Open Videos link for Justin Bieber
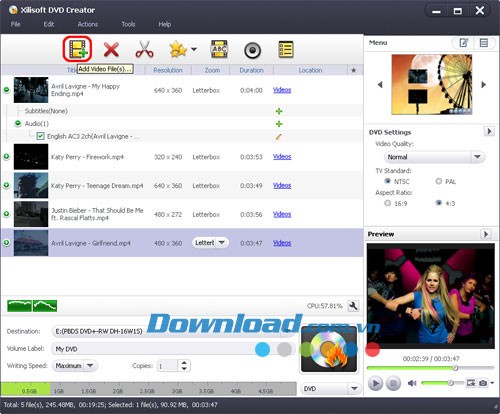 pyautogui.click(x=282, y=214)
